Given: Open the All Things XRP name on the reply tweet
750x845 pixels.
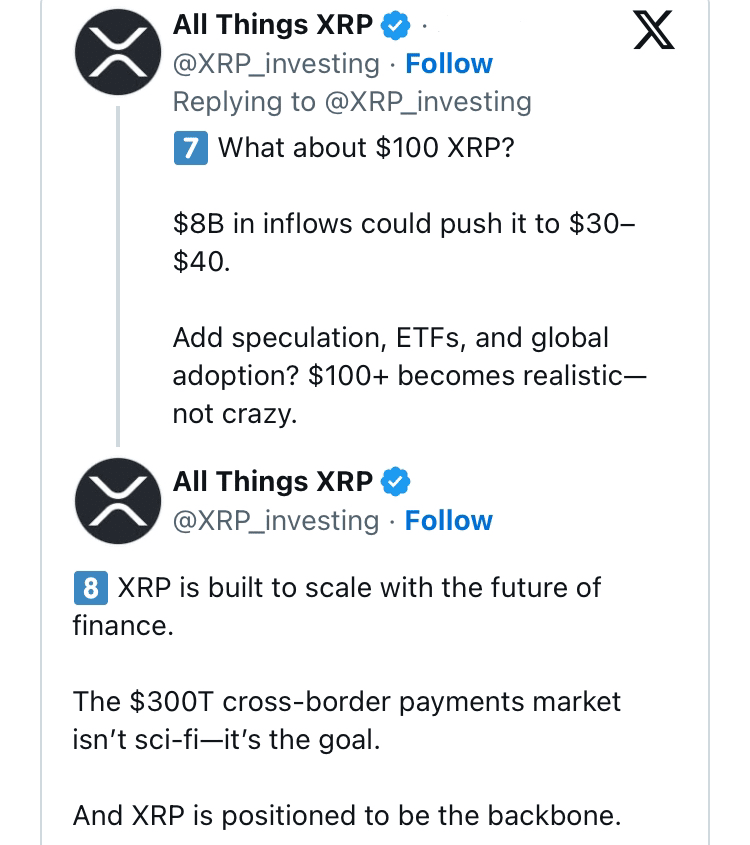Looking at the screenshot, I should tap(272, 24).
